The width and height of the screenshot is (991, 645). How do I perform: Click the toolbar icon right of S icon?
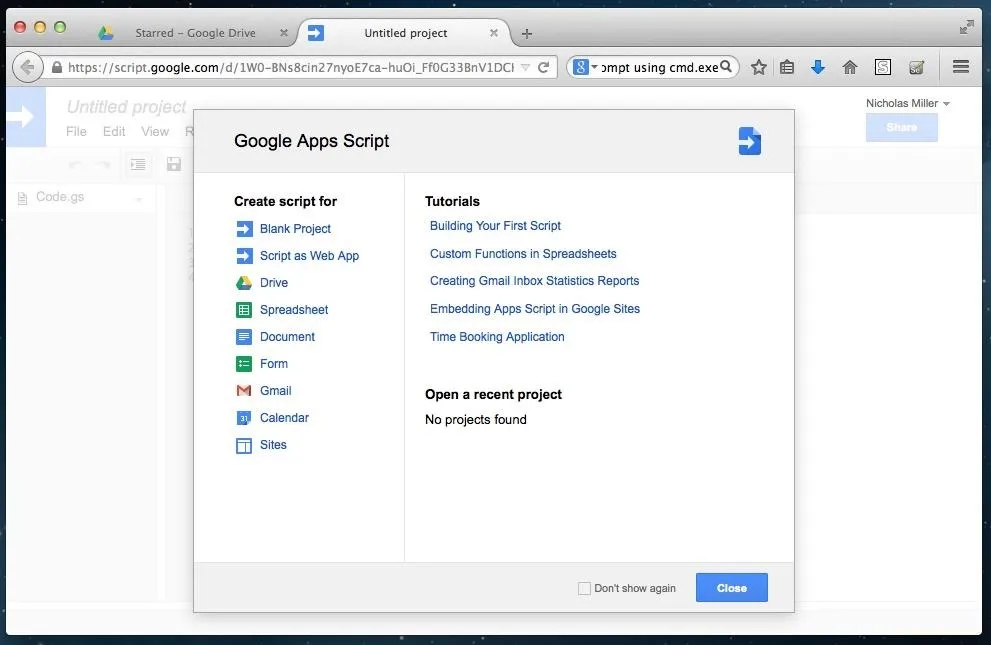pyautogui.click(x=916, y=67)
